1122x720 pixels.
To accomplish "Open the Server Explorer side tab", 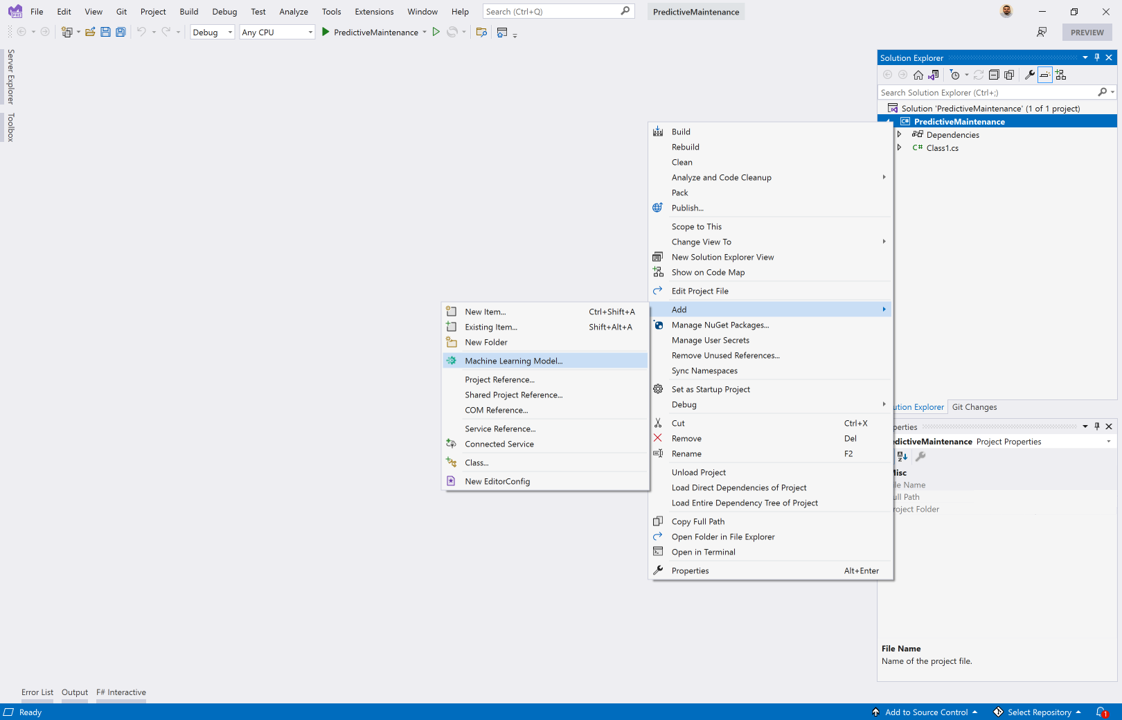I will [11, 77].
